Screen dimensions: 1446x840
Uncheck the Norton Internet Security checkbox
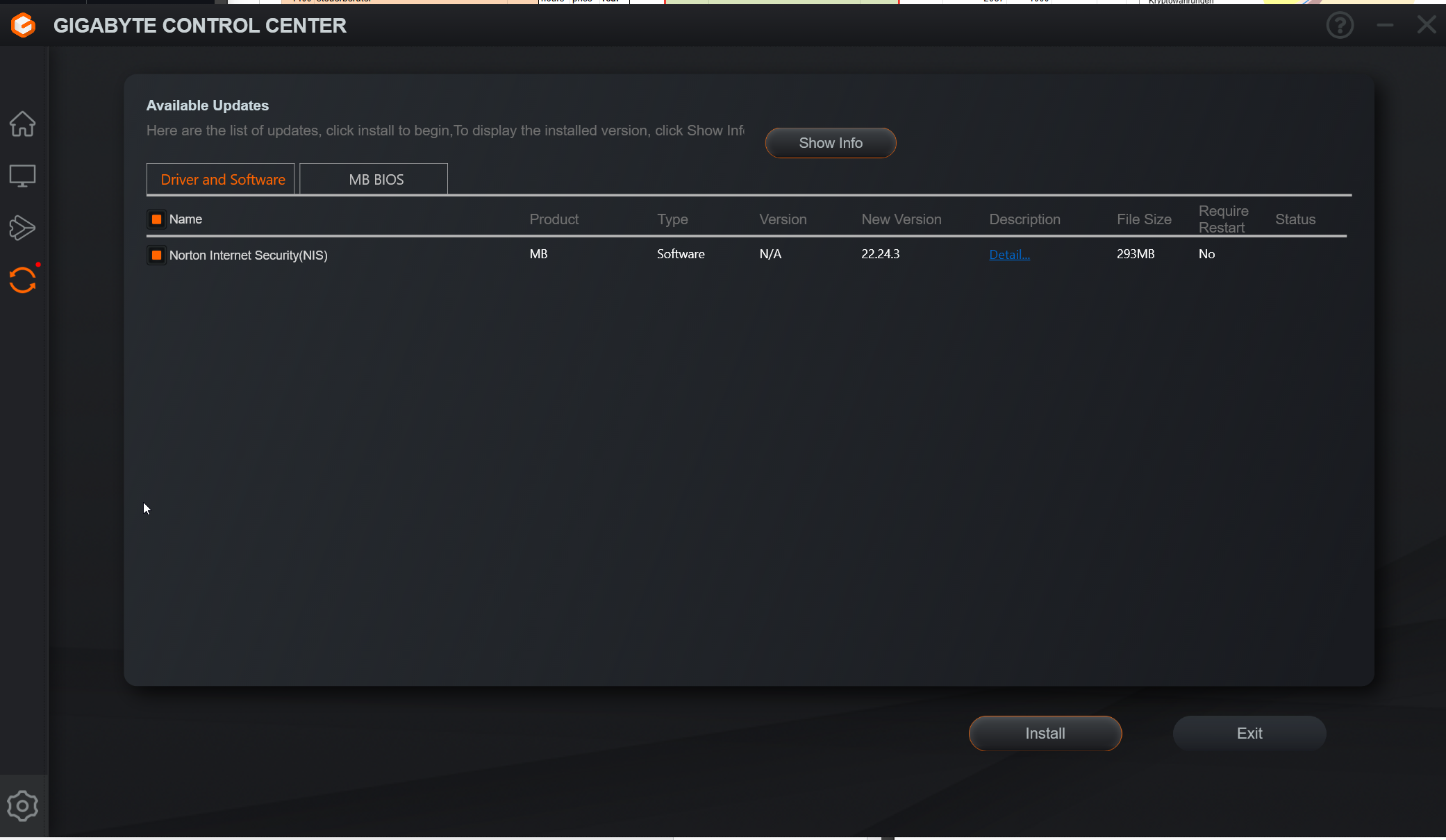[x=156, y=255]
